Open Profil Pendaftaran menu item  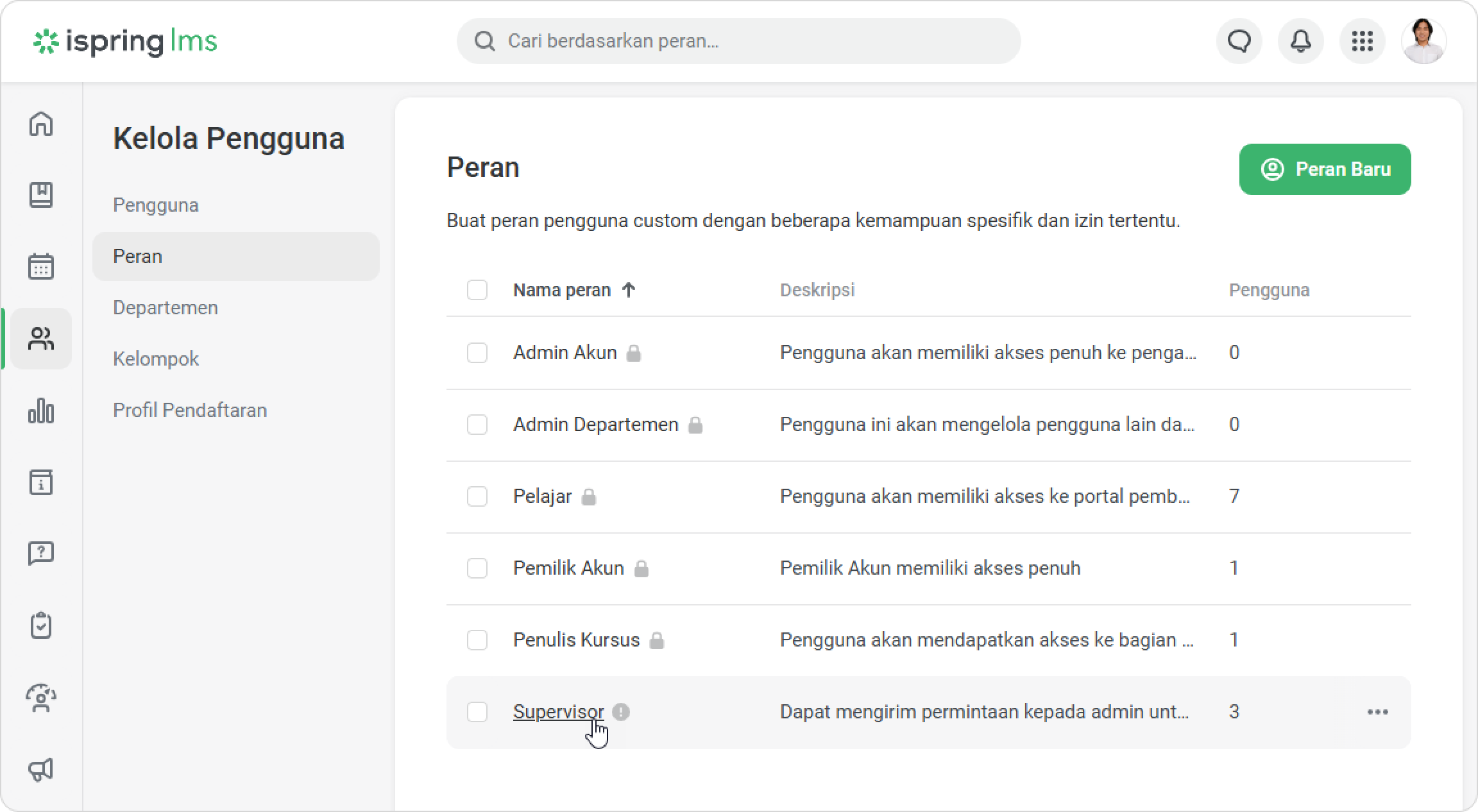pyautogui.click(x=190, y=410)
